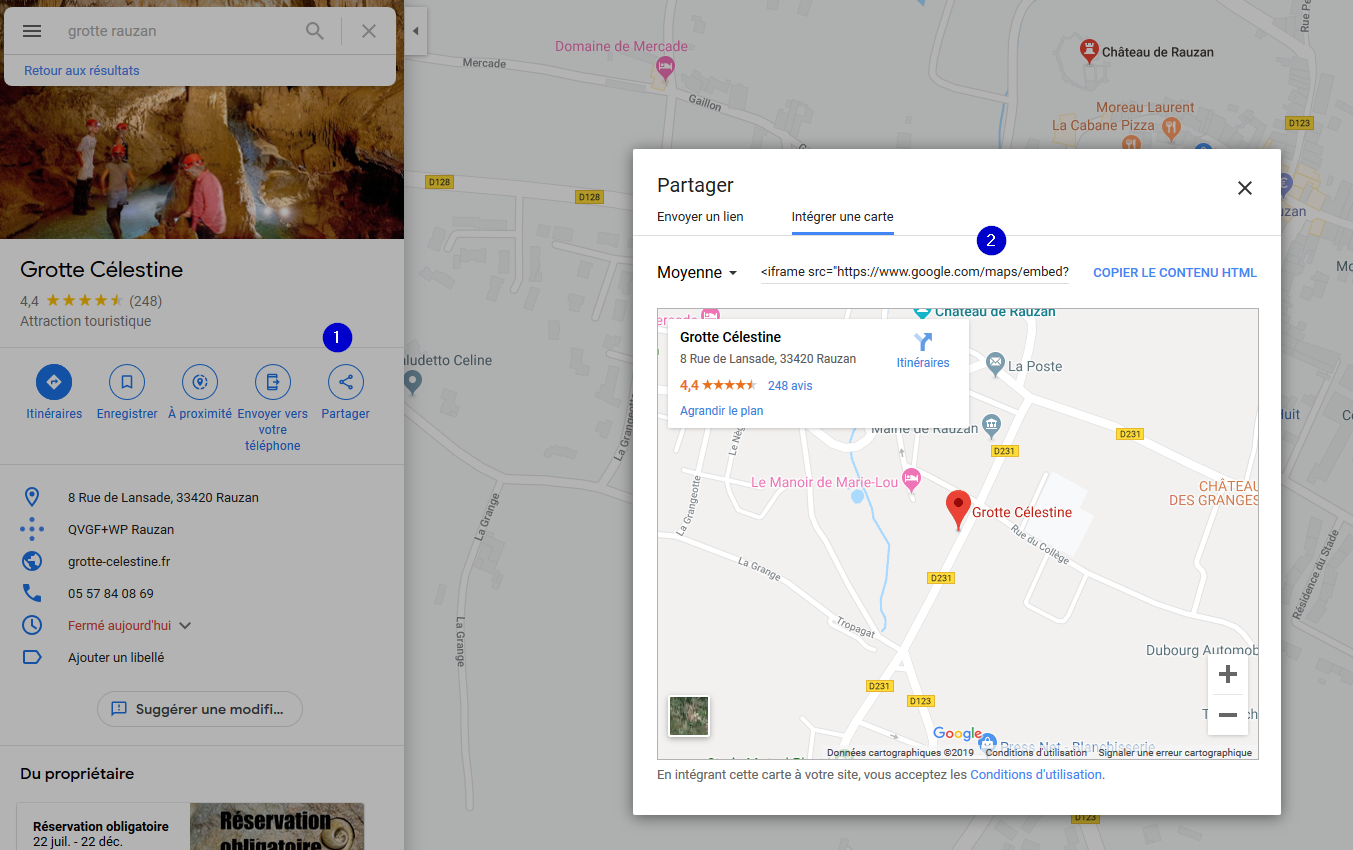This screenshot has height=850, width=1353.
Task: Click Le Manoir de Marie-Lou hotel marker
Action: pyautogui.click(x=910, y=481)
